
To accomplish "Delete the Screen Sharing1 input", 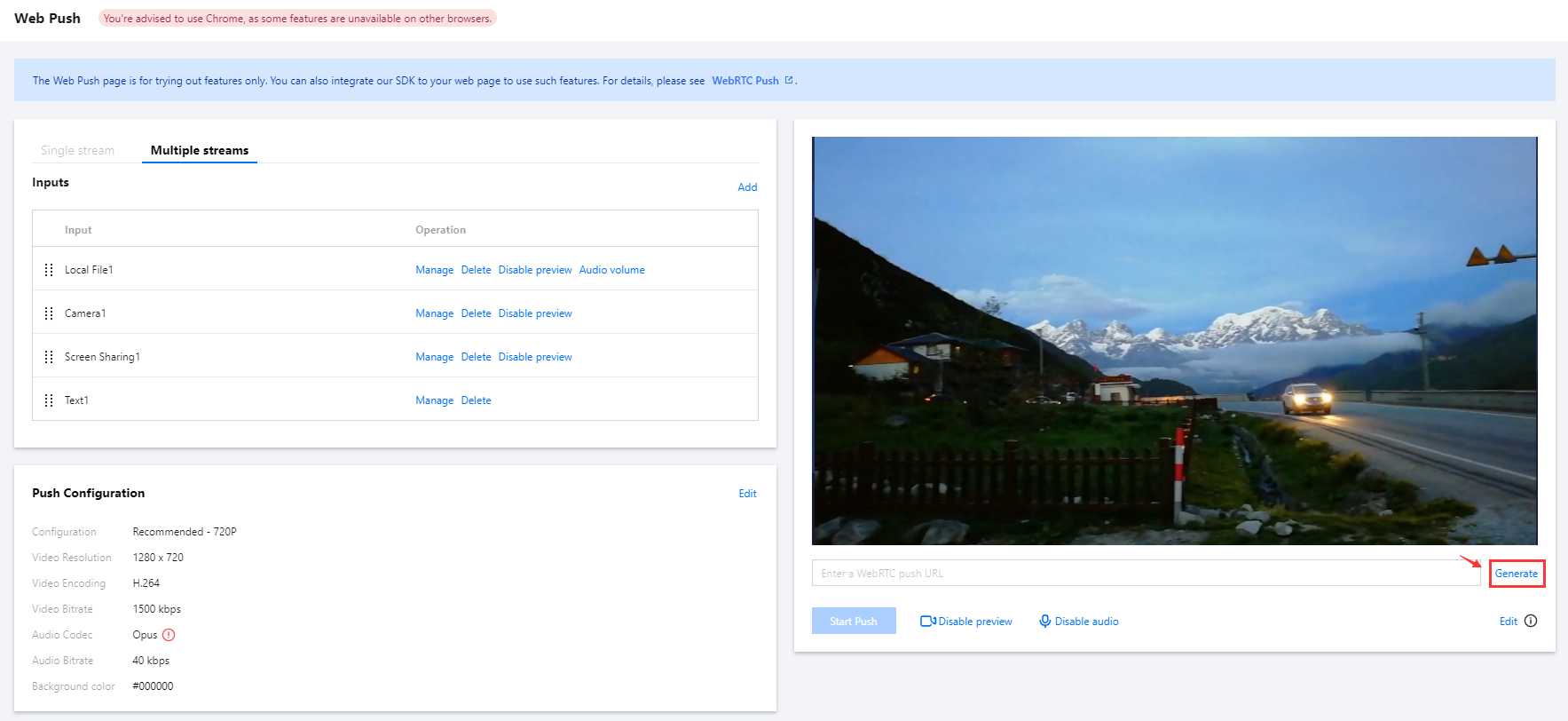I will [x=476, y=357].
